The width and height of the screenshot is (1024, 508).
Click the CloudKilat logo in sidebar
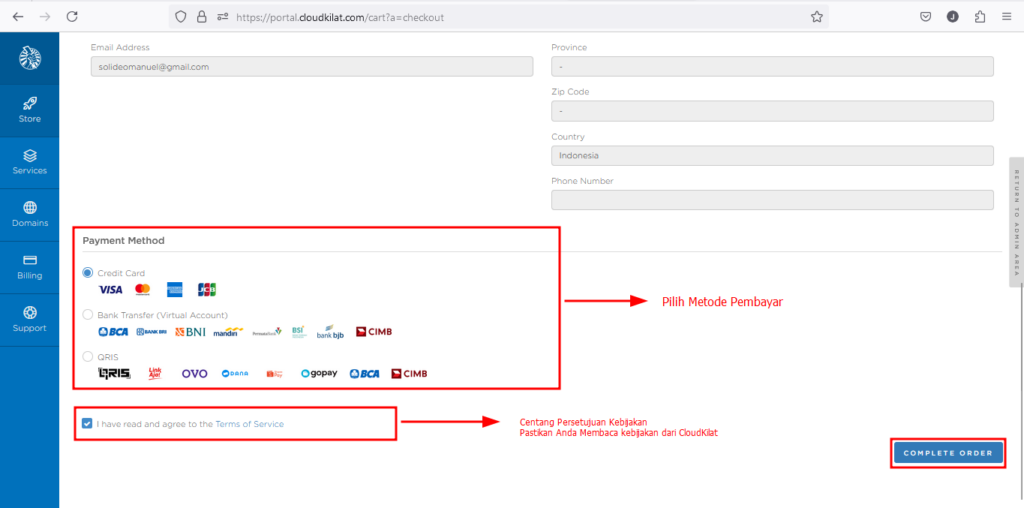pyautogui.click(x=29, y=58)
